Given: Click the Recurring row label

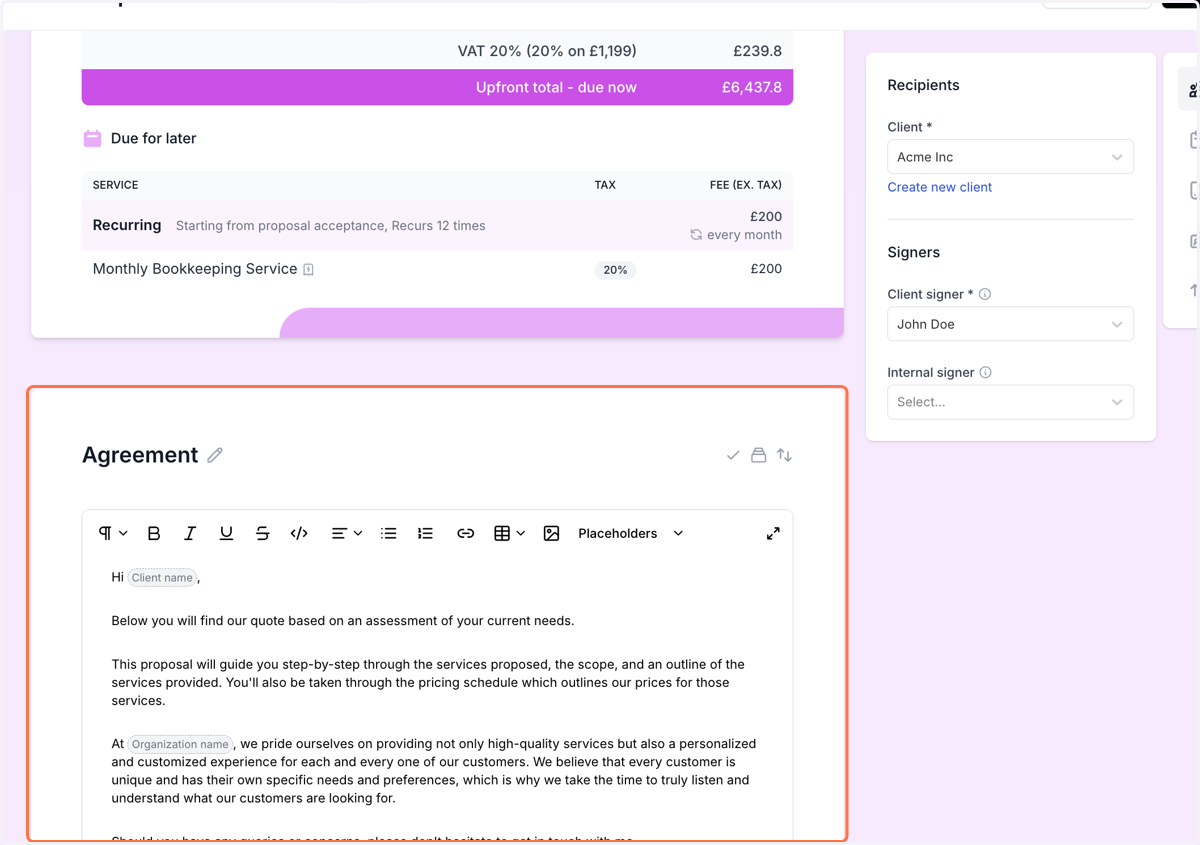Looking at the screenshot, I should [x=127, y=225].
